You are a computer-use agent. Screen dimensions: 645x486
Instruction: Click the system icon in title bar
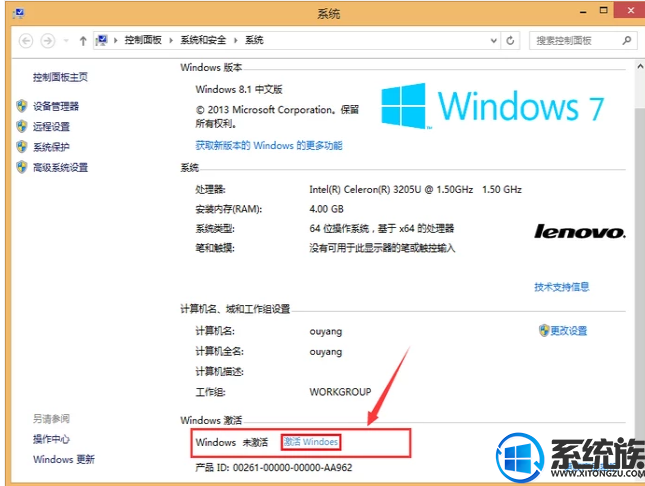(x=19, y=13)
